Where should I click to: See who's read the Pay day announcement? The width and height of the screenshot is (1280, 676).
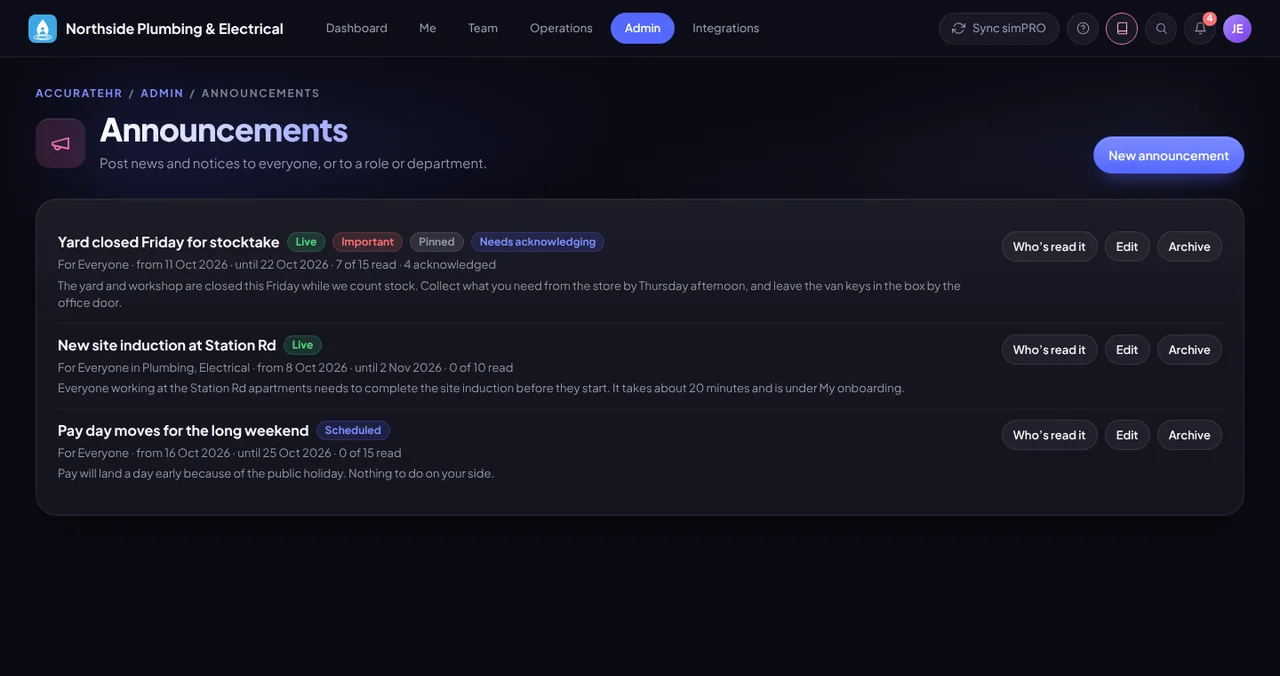click(x=1049, y=435)
